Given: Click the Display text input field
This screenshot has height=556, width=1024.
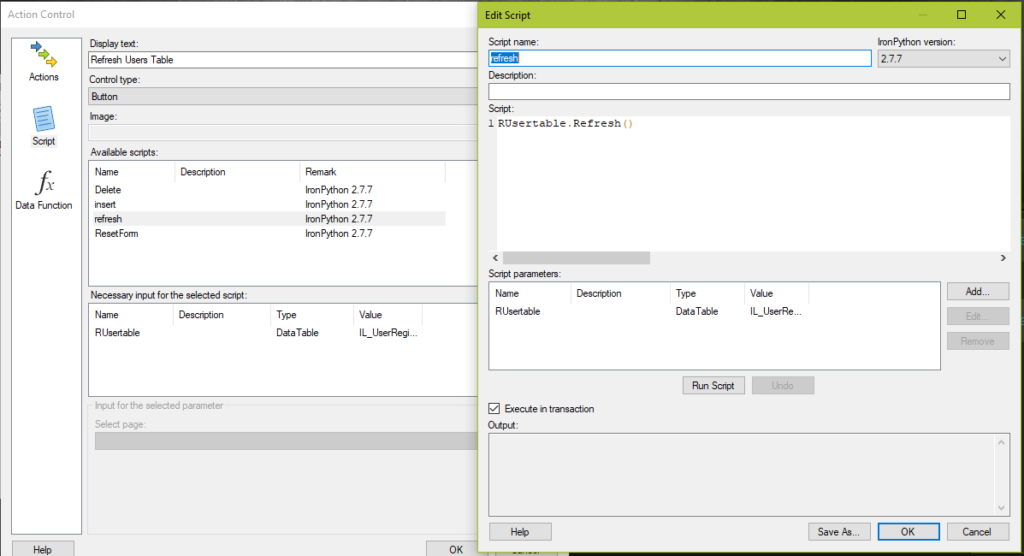Looking at the screenshot, I should [280, 60].
